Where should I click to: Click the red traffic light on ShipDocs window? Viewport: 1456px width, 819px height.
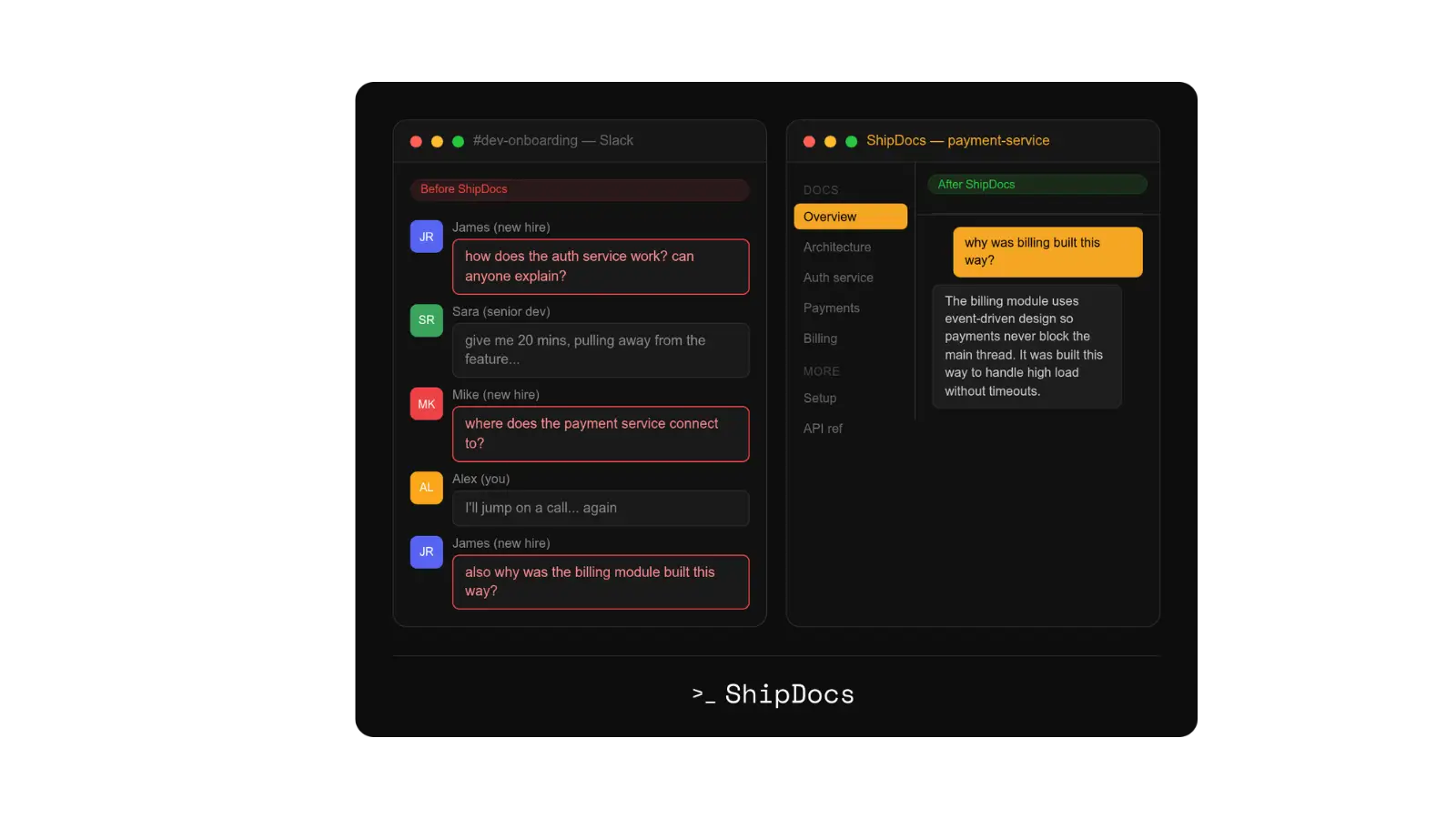pos(809,141)
